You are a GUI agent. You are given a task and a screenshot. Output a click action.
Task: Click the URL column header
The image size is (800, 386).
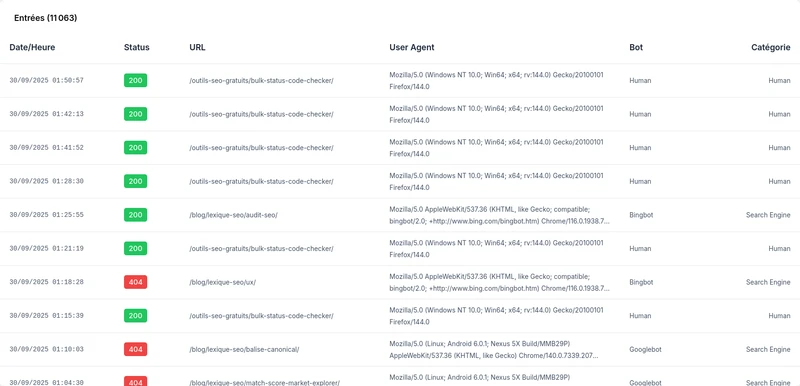[x=197, y=47]
